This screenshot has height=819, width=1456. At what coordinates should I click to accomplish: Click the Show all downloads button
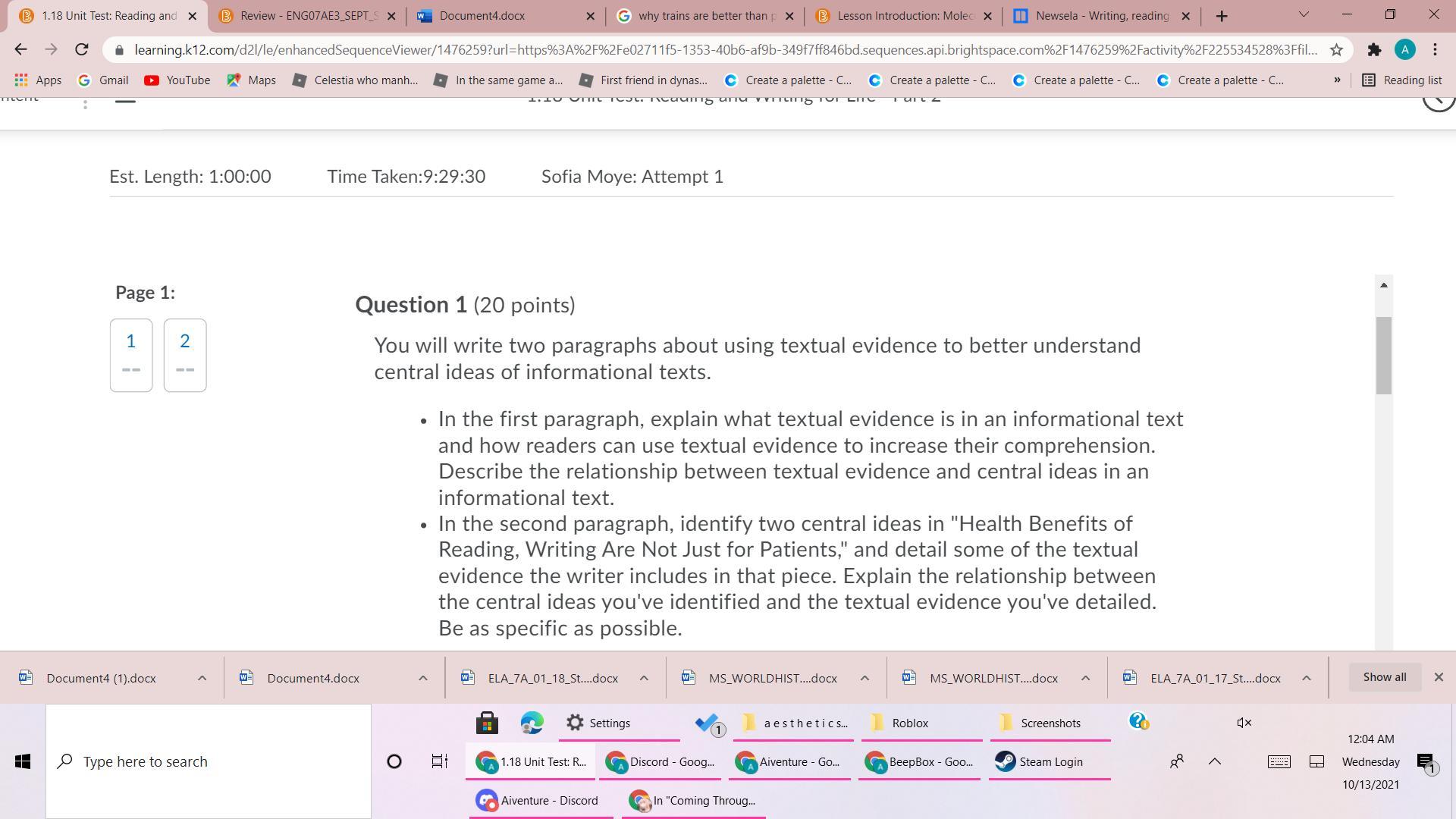click(x=1384, y=677)
